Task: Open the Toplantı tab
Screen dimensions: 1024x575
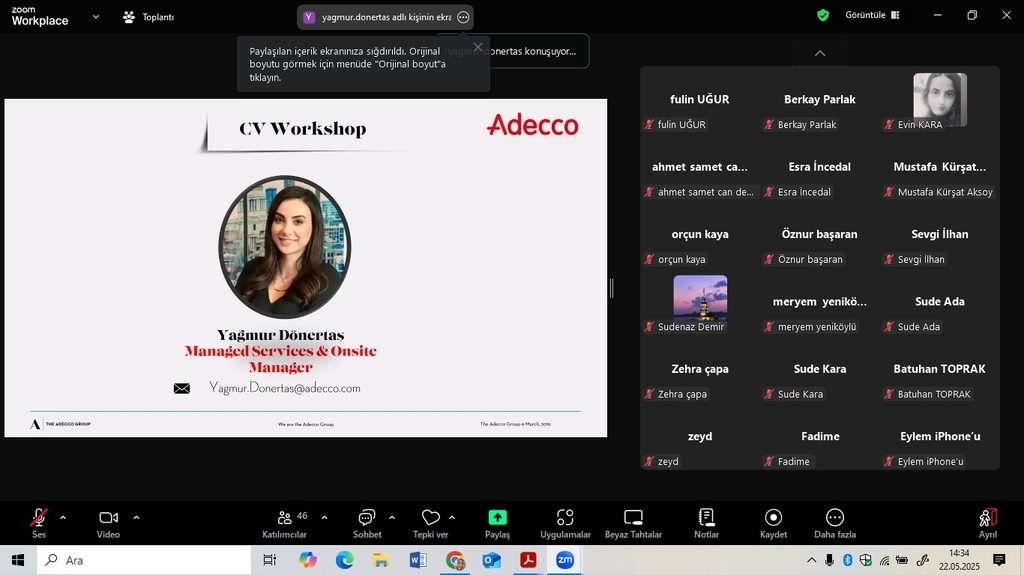Action: [x=149, y=17]
